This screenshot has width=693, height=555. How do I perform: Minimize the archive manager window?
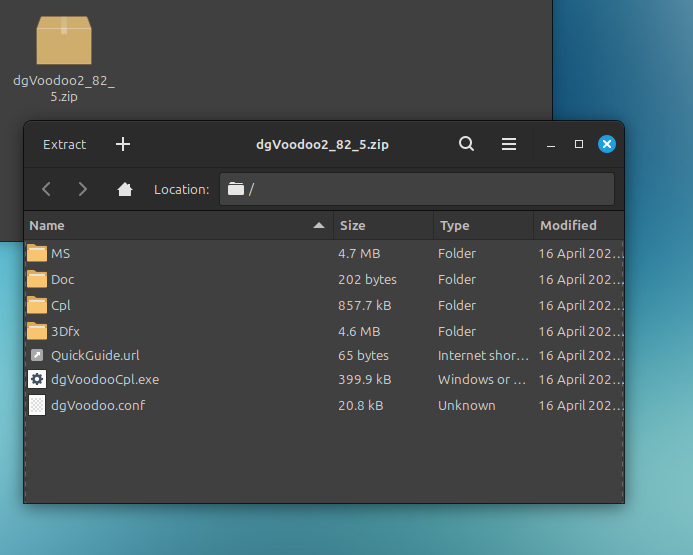click(551, 145)
